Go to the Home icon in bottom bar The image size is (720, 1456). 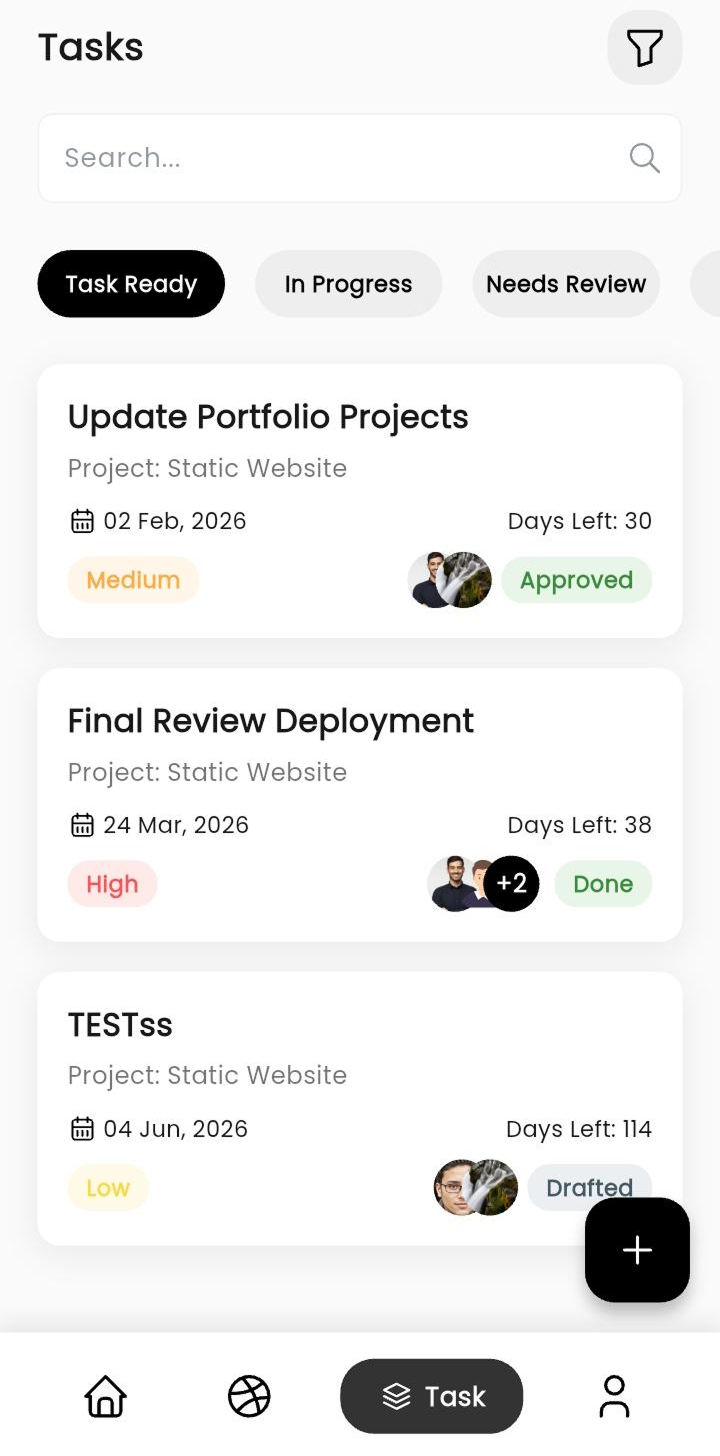pyautogui.click(x=106, y=1396)
